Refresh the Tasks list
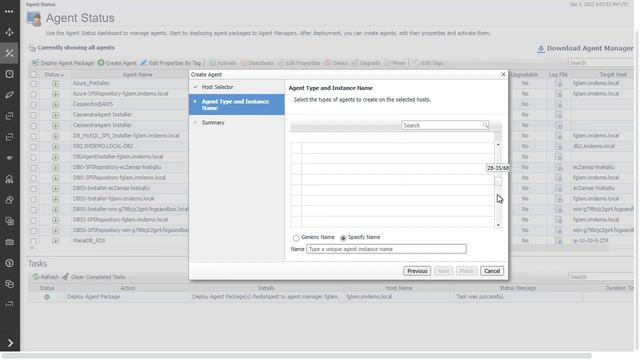Image resolution: width=640 pixels, height=360 pixels. (46, 277)
